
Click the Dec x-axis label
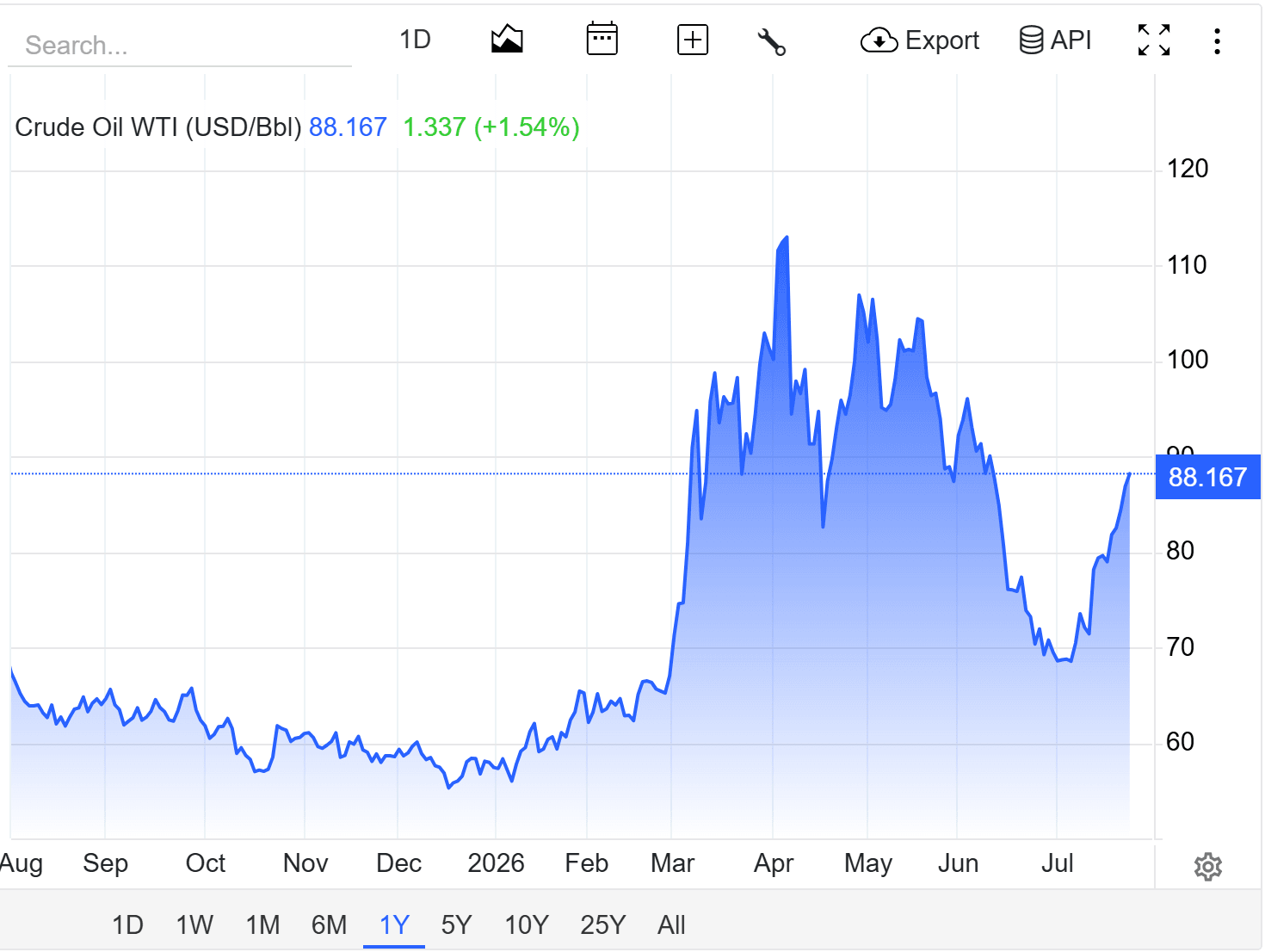click(398, 862)
